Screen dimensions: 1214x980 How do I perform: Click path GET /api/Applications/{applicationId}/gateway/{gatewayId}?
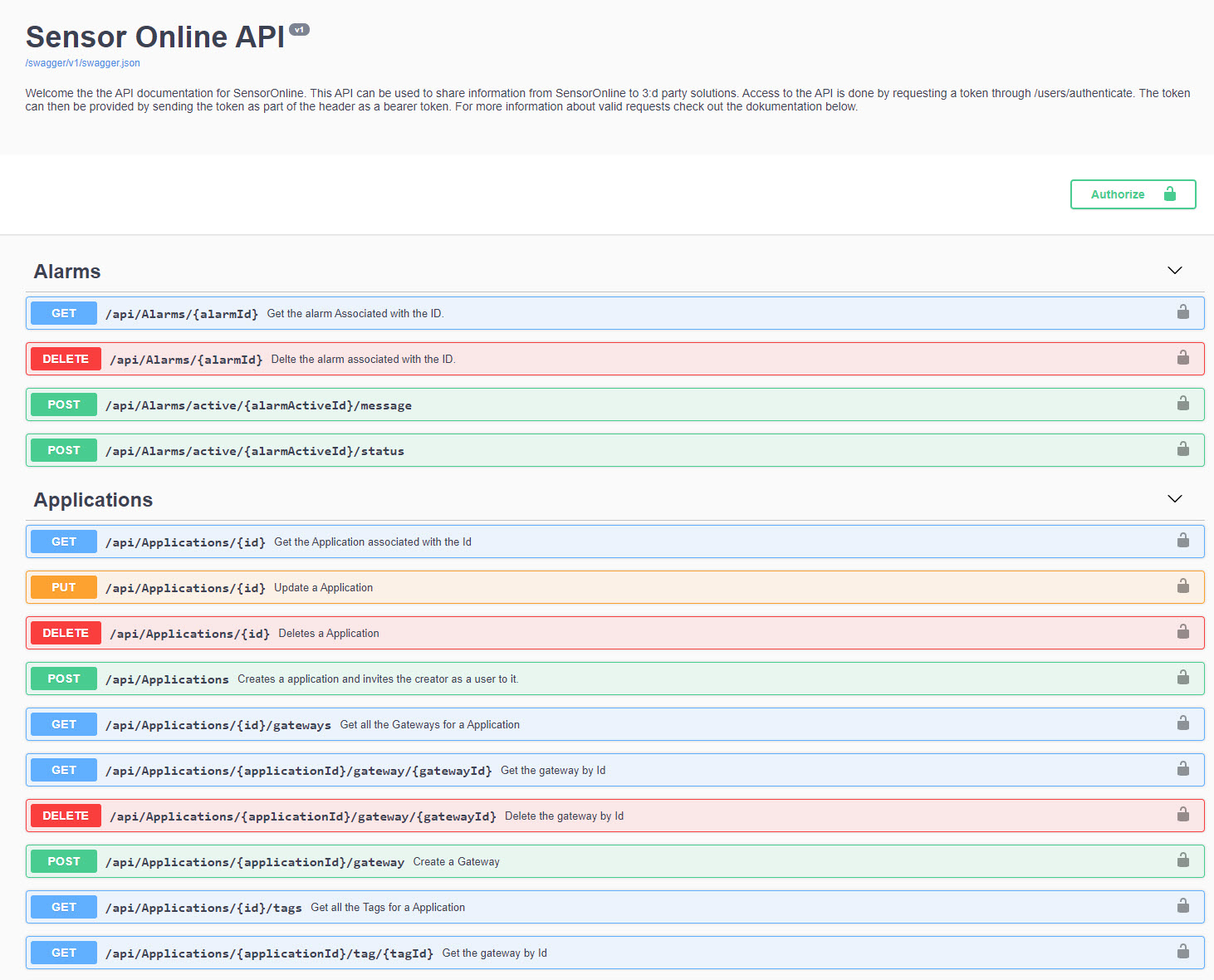pyautogui.click(x=298, y=771)
